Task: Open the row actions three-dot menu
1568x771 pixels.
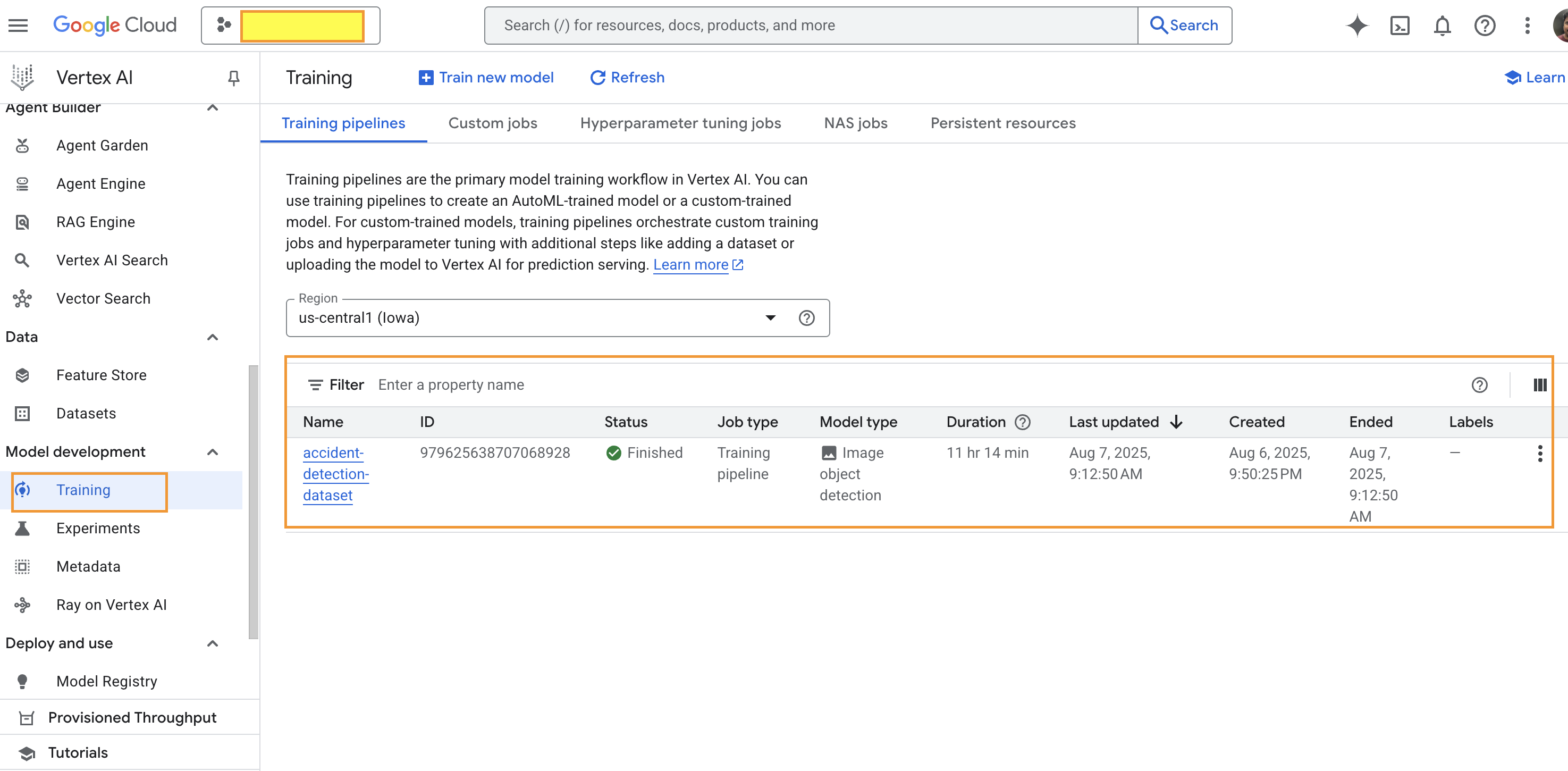Action: pos(1539,453)
